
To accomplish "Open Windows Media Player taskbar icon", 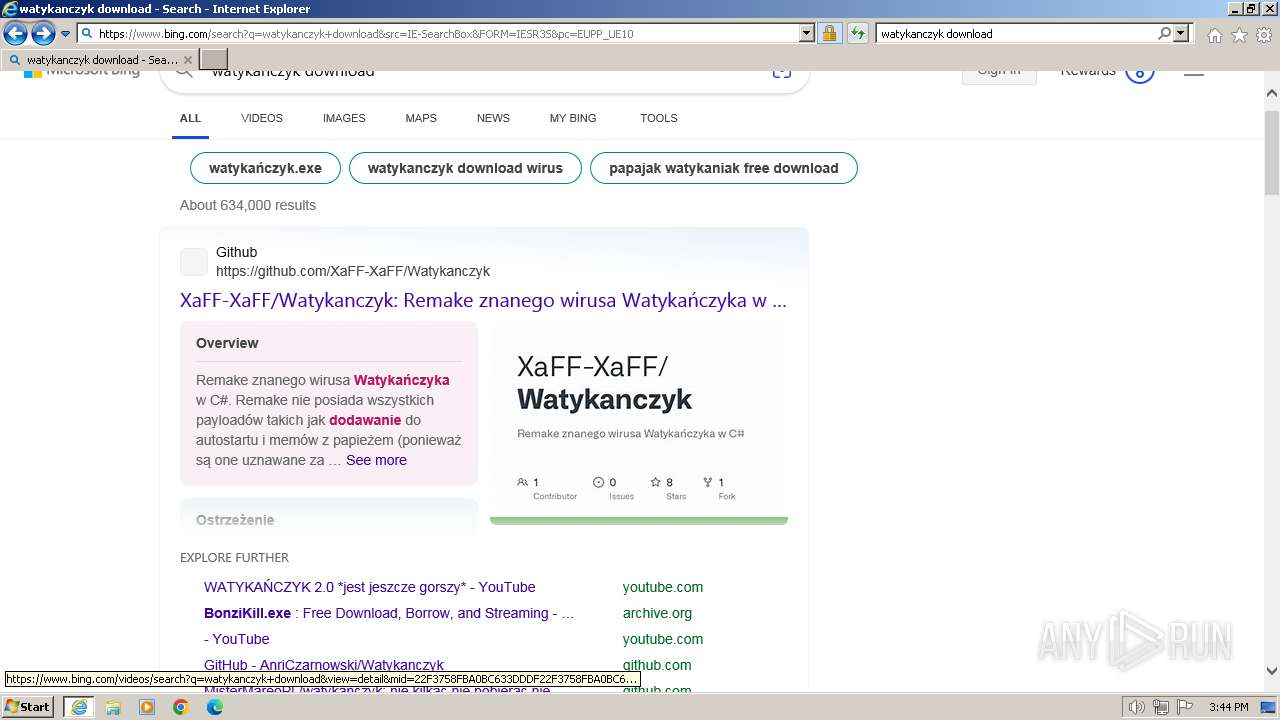I will pos(147,707).
